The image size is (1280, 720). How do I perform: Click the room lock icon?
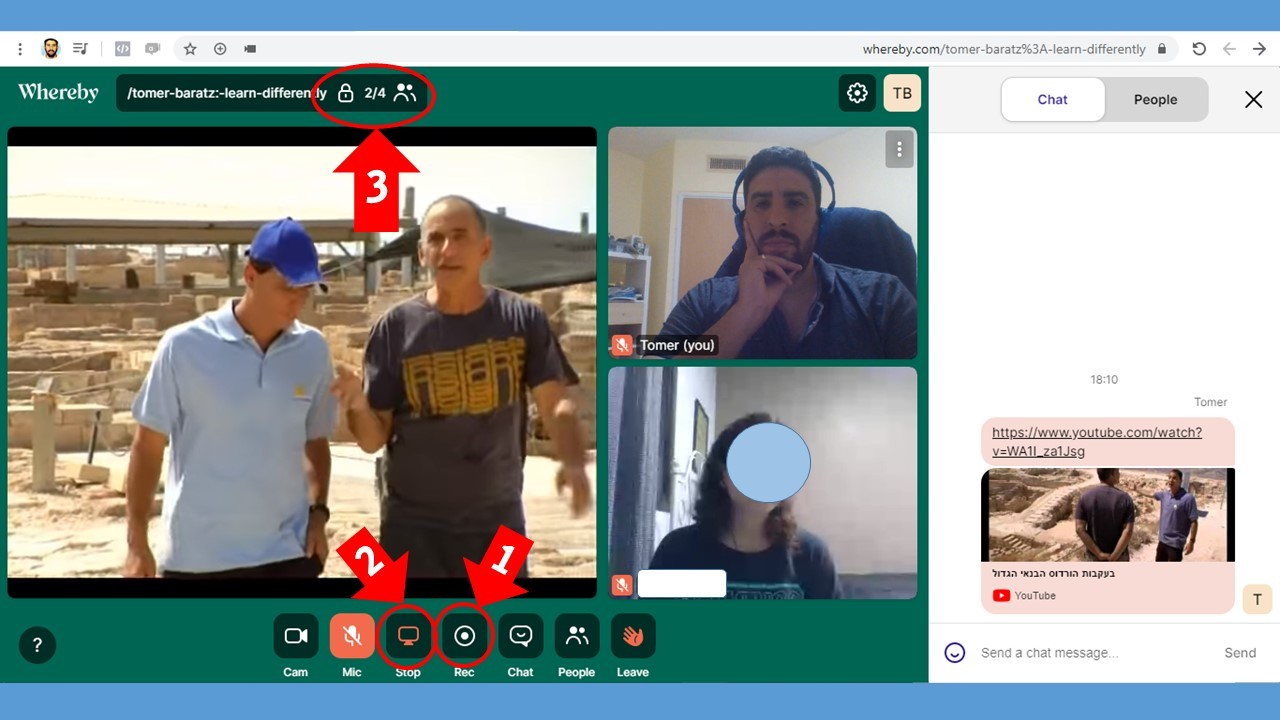(x=346, y=94)
